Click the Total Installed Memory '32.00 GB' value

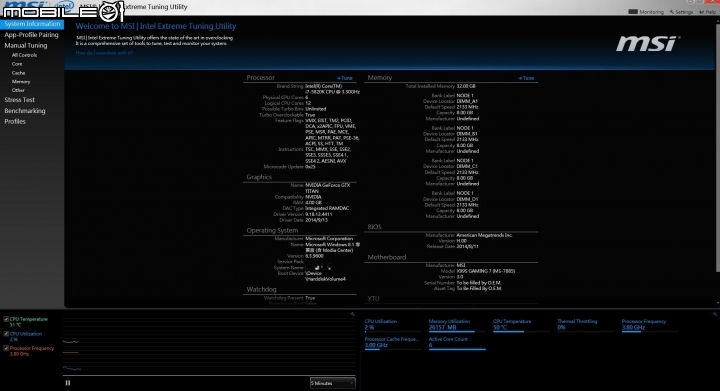pyautogui.click(x=466, y=86)
